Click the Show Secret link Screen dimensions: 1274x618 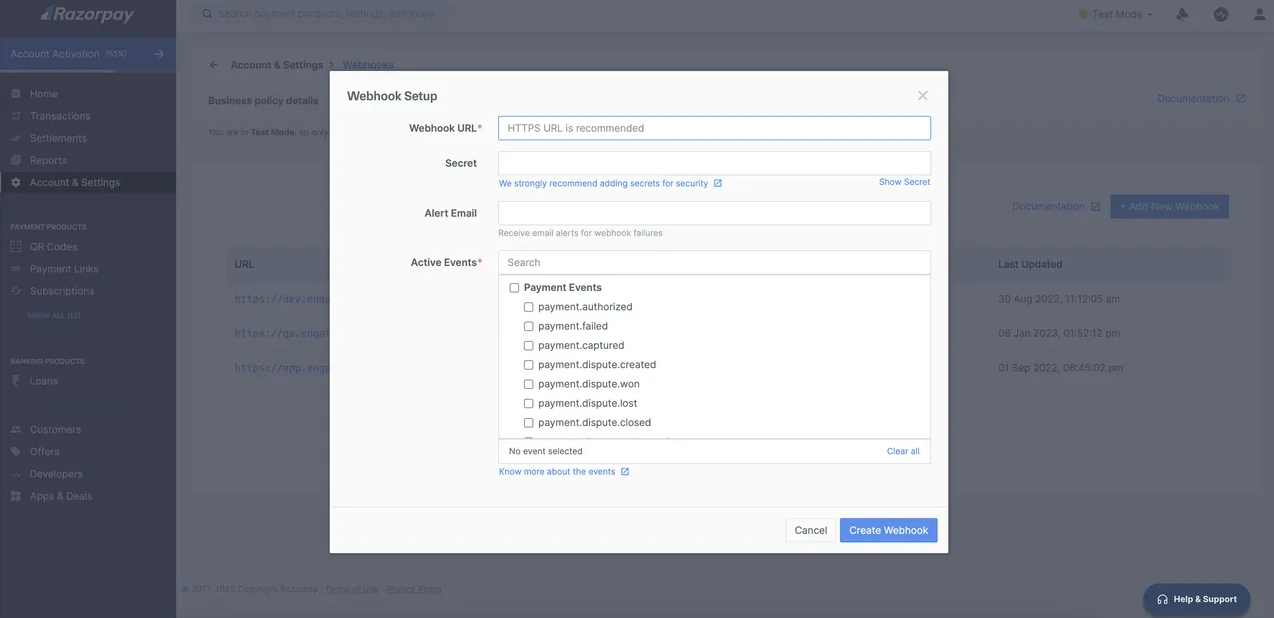(904, 182)
